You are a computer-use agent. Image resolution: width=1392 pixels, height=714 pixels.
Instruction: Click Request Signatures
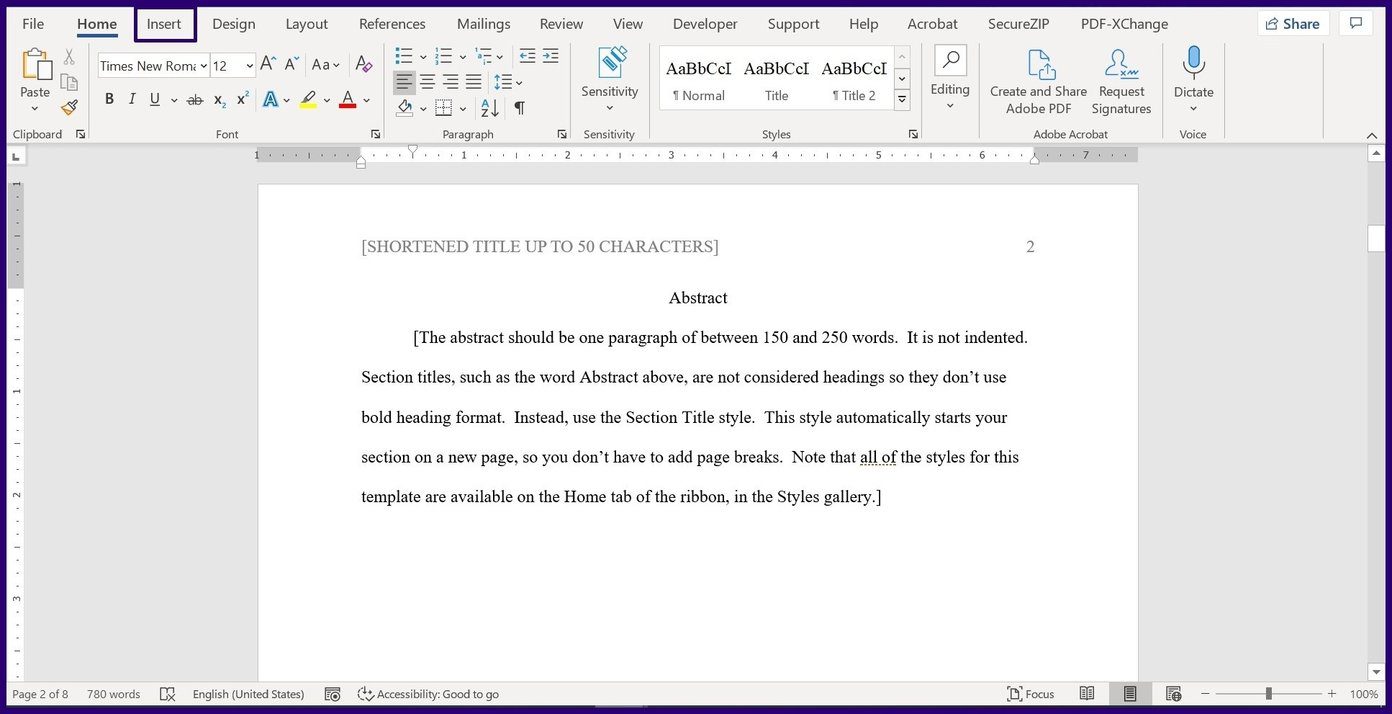click(1121, 82)
